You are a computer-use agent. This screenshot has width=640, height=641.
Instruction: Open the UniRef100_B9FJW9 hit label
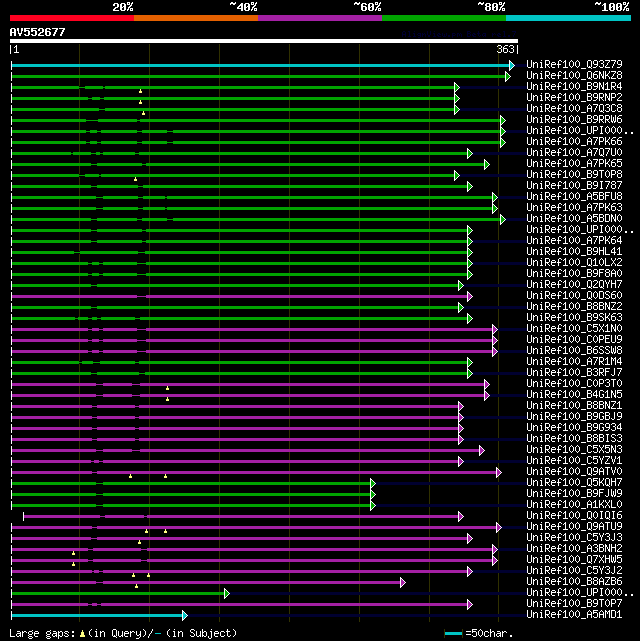574,494
